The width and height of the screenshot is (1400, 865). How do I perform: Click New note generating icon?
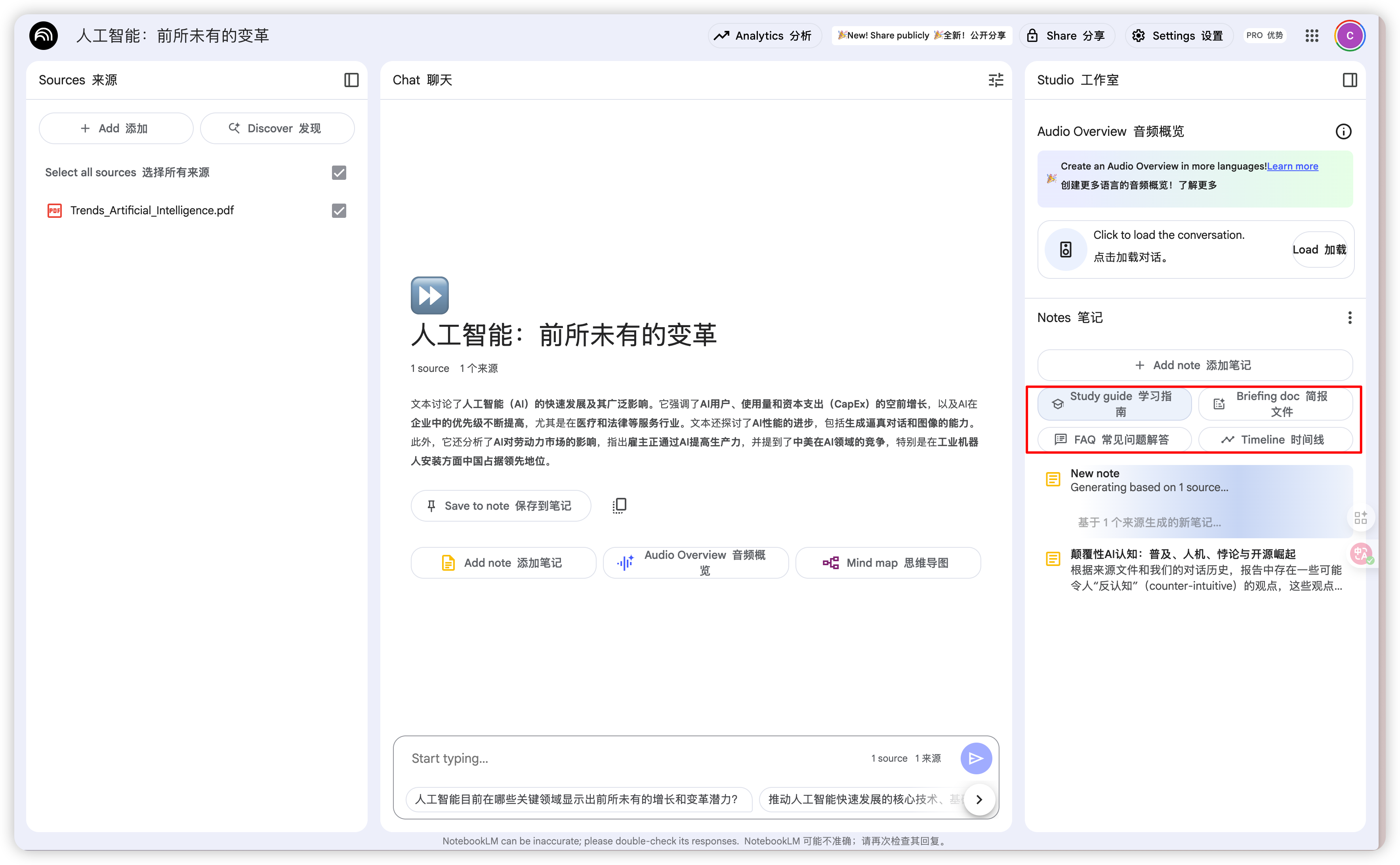1053,479
